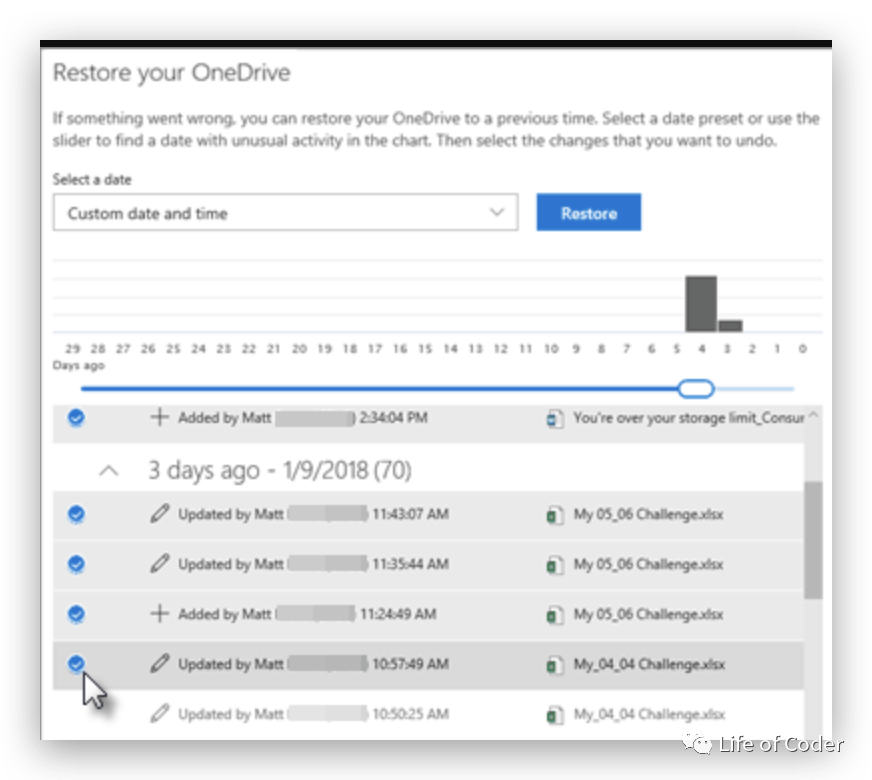
Task: Click Excel icon on 11:43:07 AM row
Action: coord(555,515)
